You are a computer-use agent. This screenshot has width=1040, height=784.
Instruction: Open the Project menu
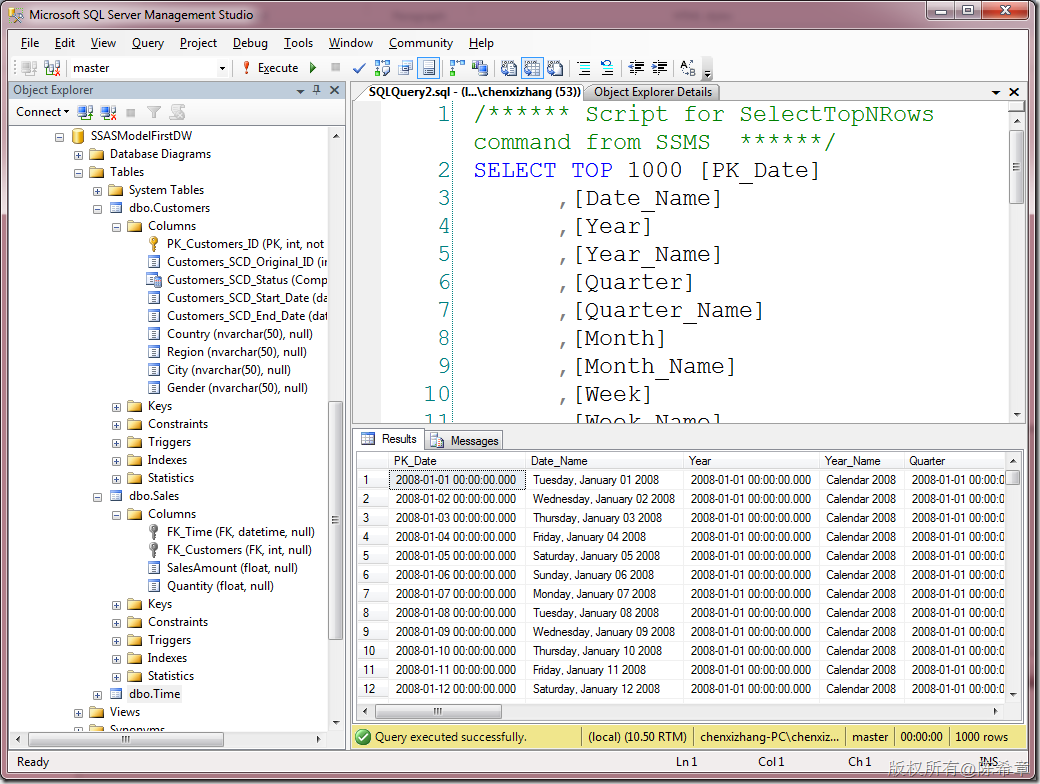(198, 43)
